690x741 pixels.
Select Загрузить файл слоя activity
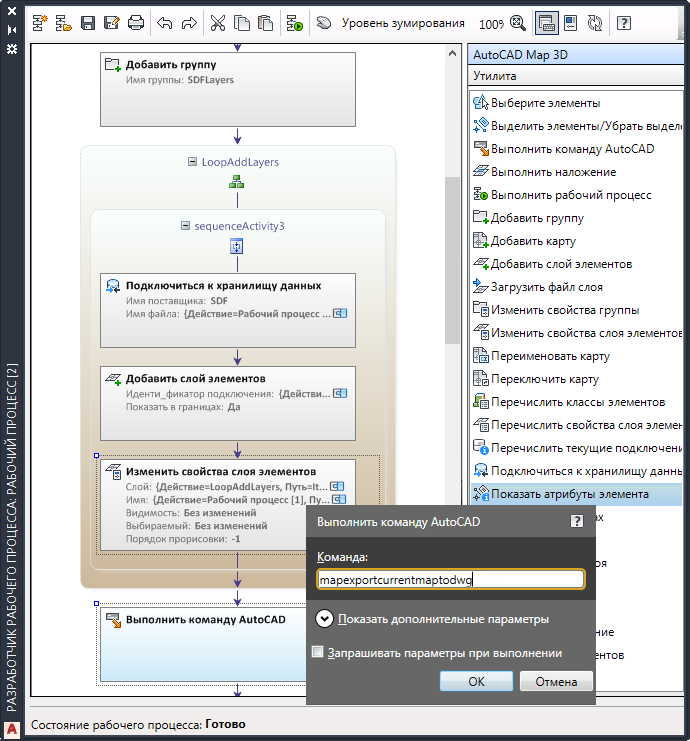point(577,287)
